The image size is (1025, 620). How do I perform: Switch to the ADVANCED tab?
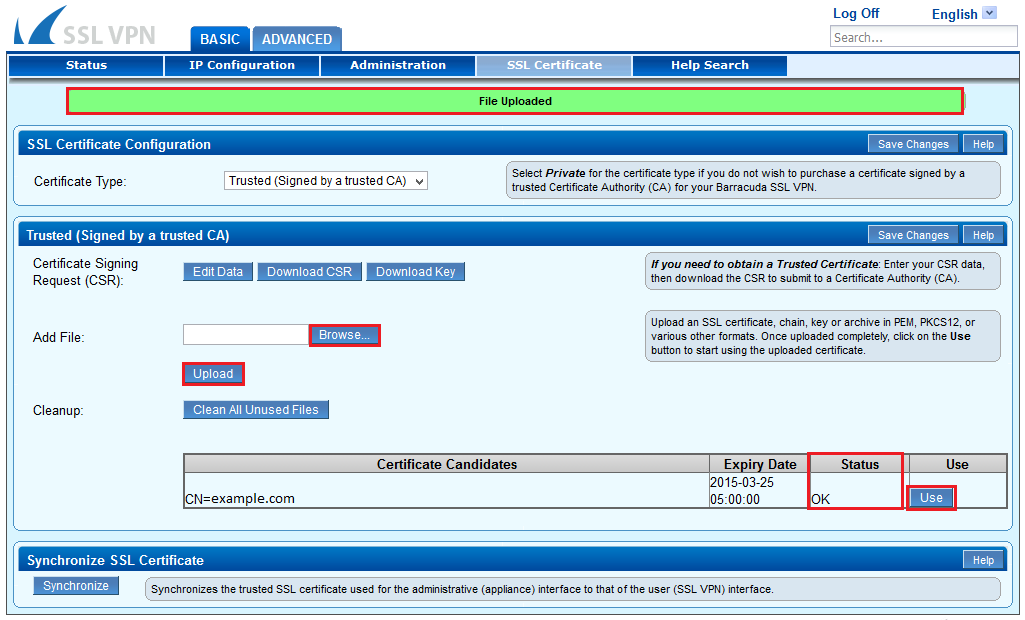pyautogui.click(x=296, y=39)
